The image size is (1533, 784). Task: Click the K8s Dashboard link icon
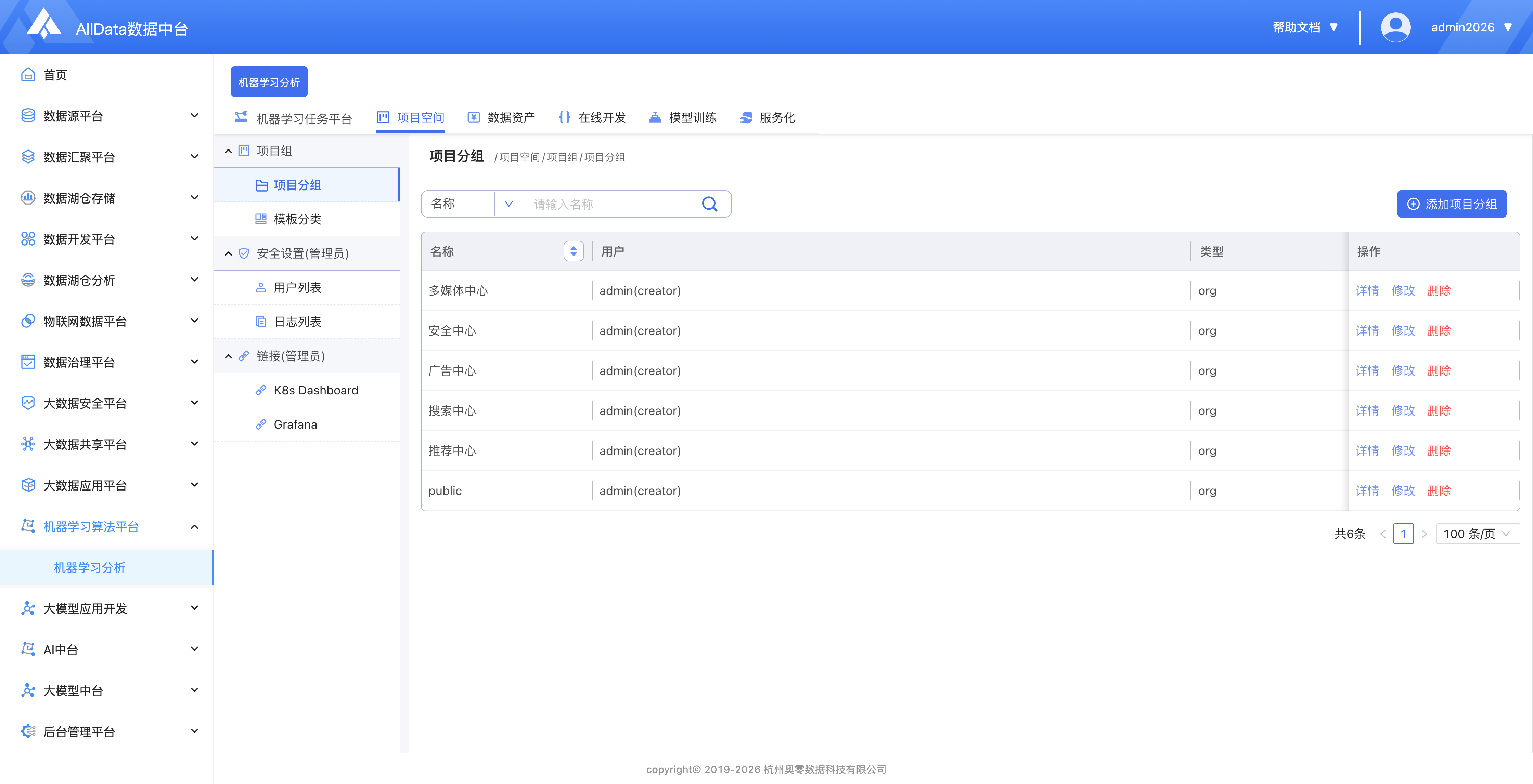pyautogui.click(x=261, y=390)
